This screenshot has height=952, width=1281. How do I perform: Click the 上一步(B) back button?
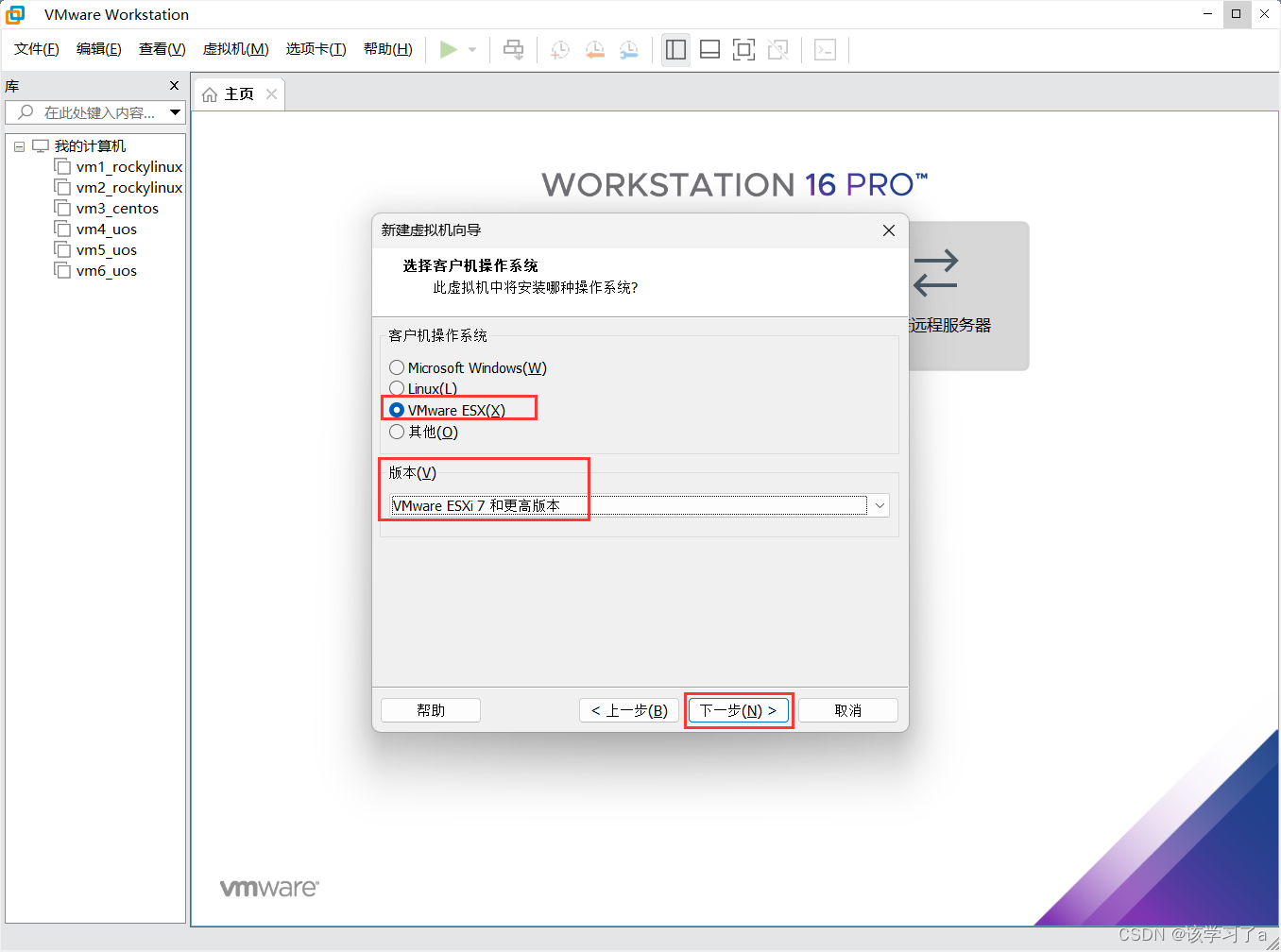(x=629, y=710)
